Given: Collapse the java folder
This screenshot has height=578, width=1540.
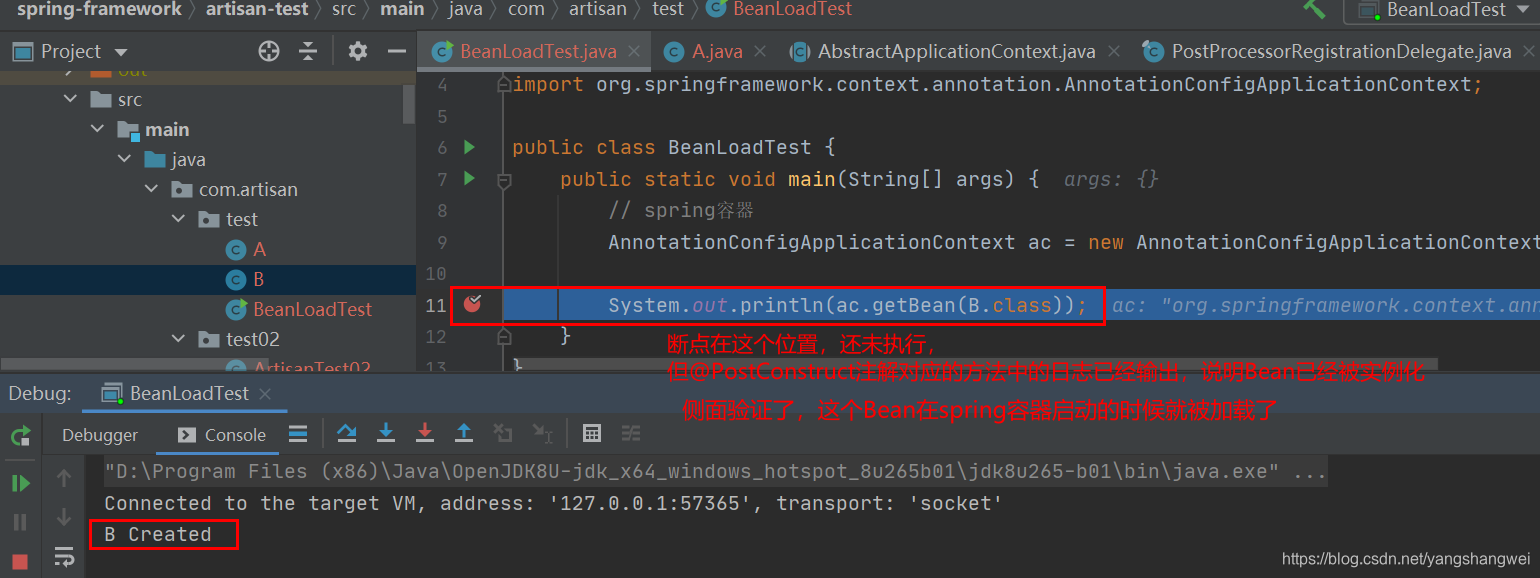Looking at the screenshot, I should (124, 159).
